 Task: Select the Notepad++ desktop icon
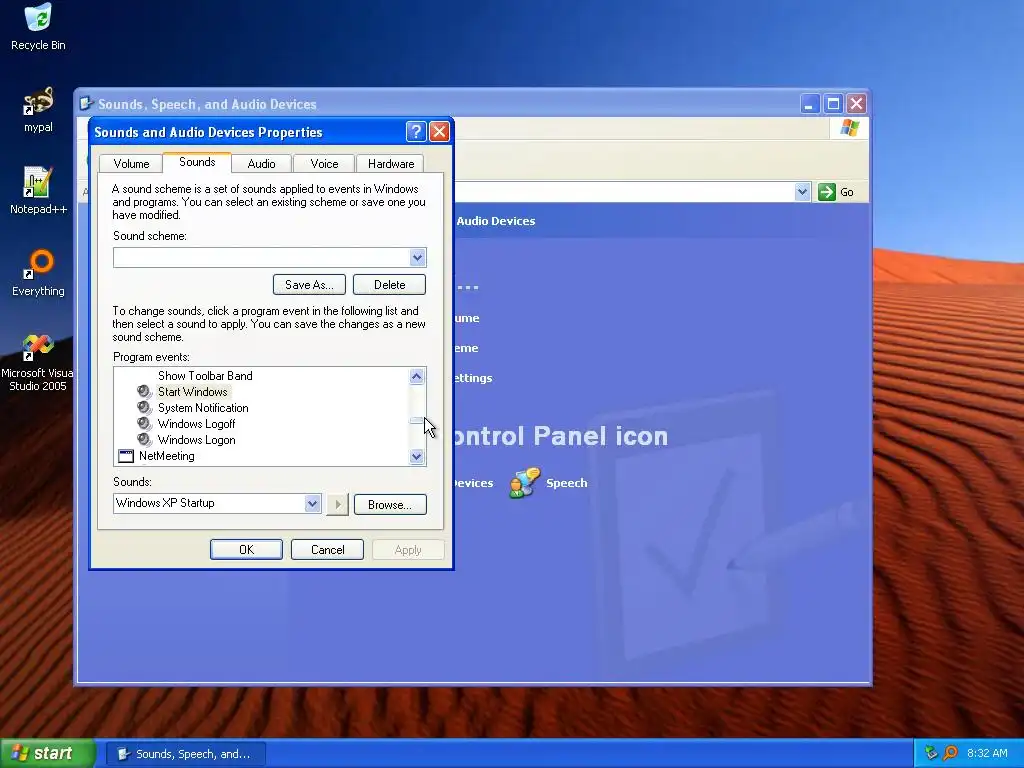pos(38,190)
